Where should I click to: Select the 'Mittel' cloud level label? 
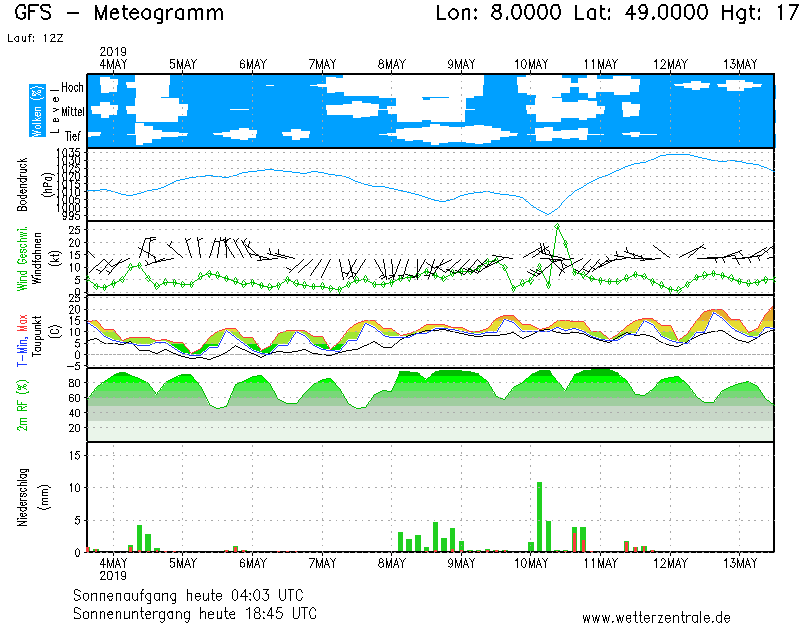[x=72, y=111]
